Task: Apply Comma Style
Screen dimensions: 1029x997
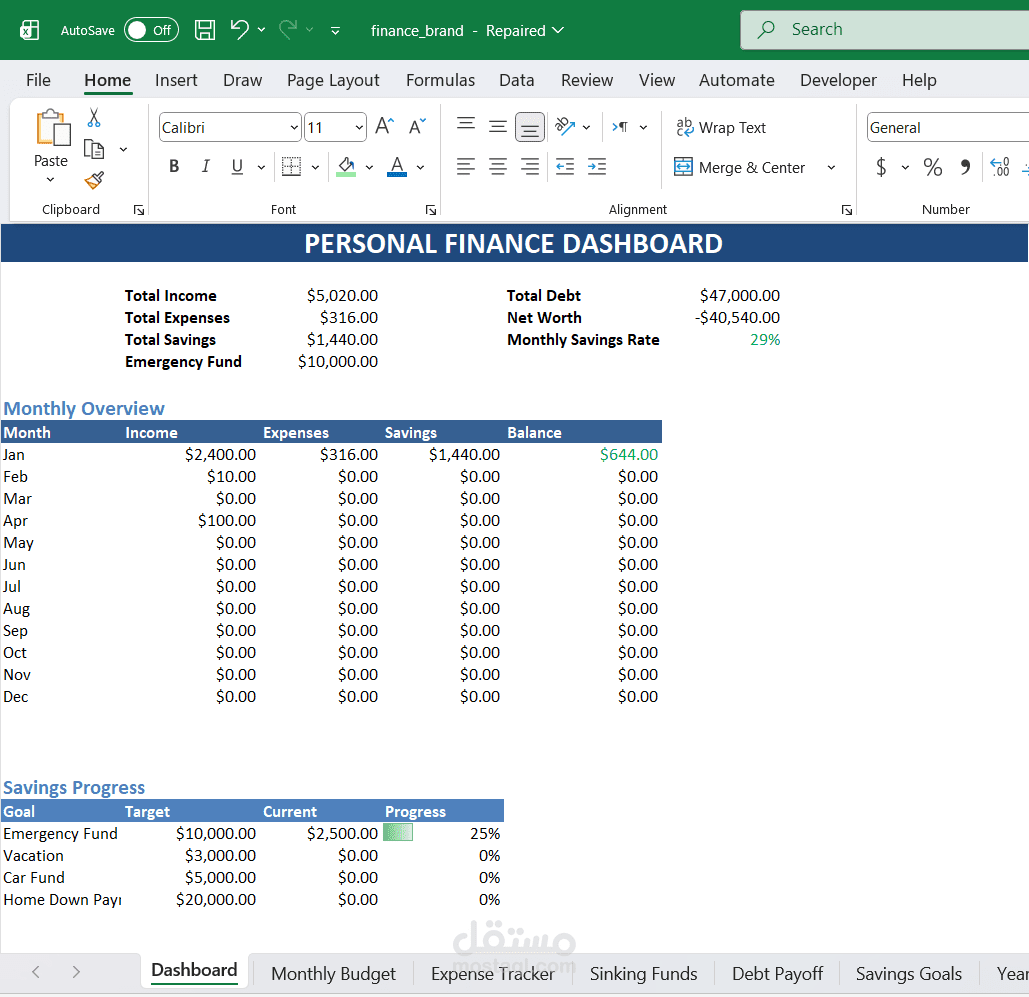Action: click(965, 167)
